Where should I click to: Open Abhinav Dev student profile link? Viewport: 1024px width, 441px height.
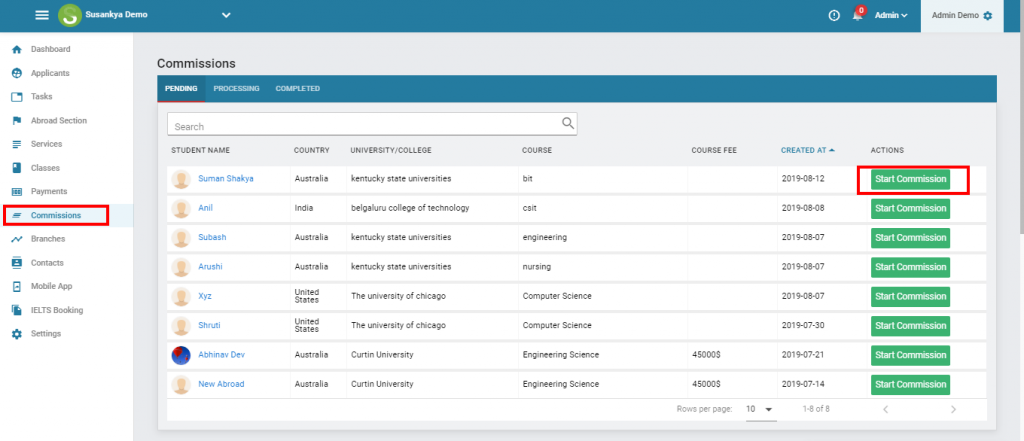[222, 355]
